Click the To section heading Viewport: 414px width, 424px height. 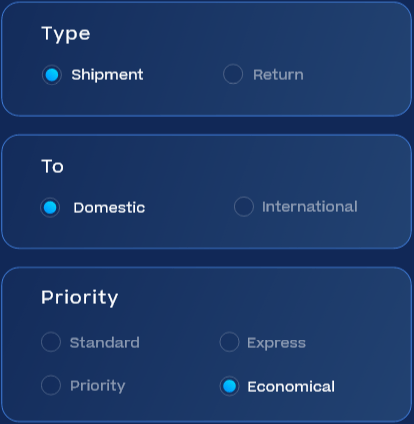(x=52, y=166)
